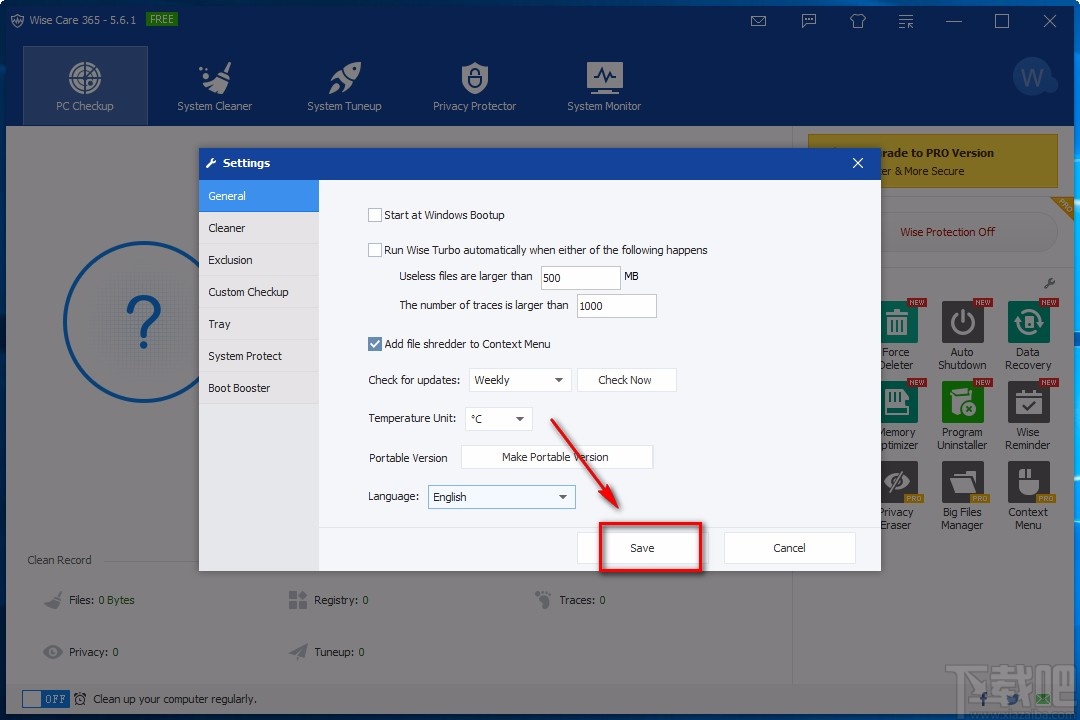This screenshot has height=720, width=1080.
Task: Select the Custom Checkup settings tab
Action: pyautogui.click(x=258, y=292)
